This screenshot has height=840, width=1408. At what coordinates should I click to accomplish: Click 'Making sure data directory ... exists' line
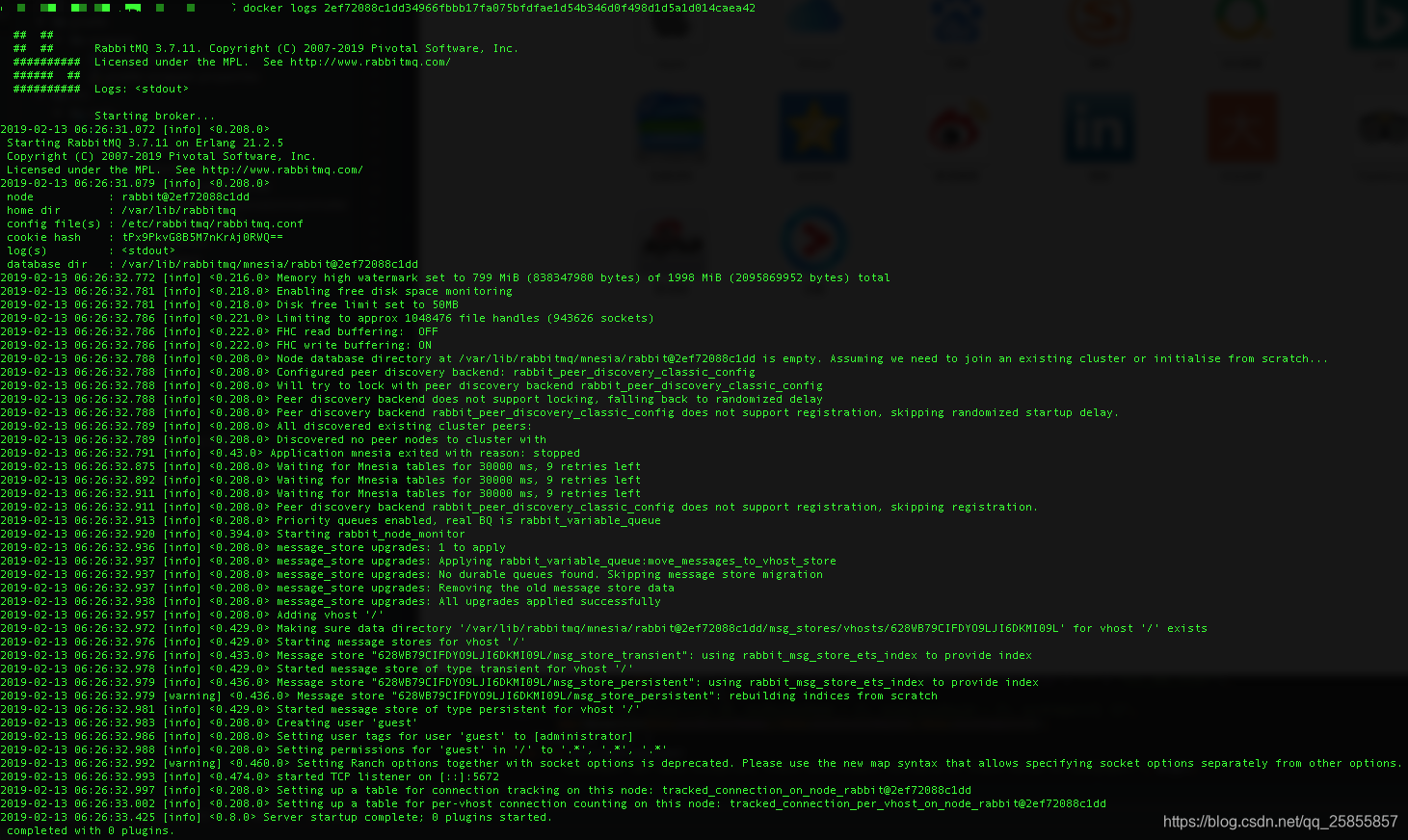[604, 628]
